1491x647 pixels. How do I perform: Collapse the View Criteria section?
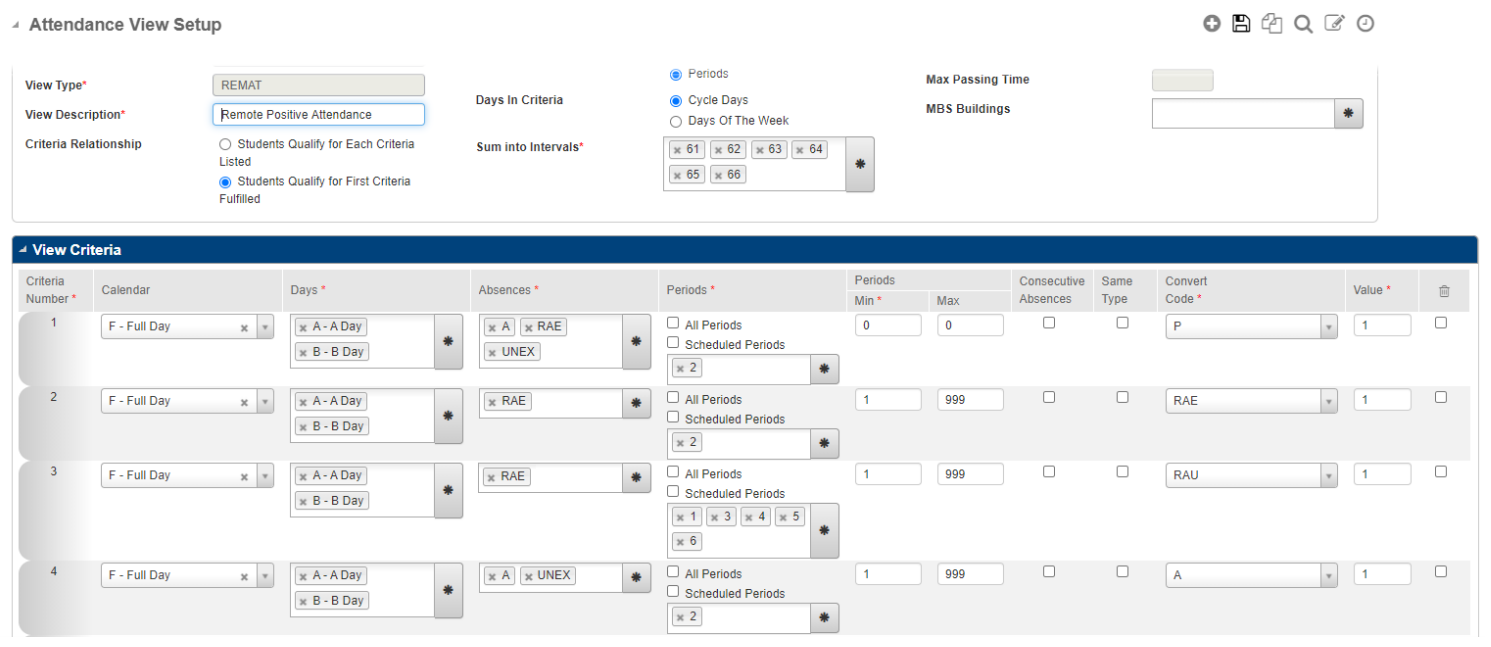click(x=23, y=250)
